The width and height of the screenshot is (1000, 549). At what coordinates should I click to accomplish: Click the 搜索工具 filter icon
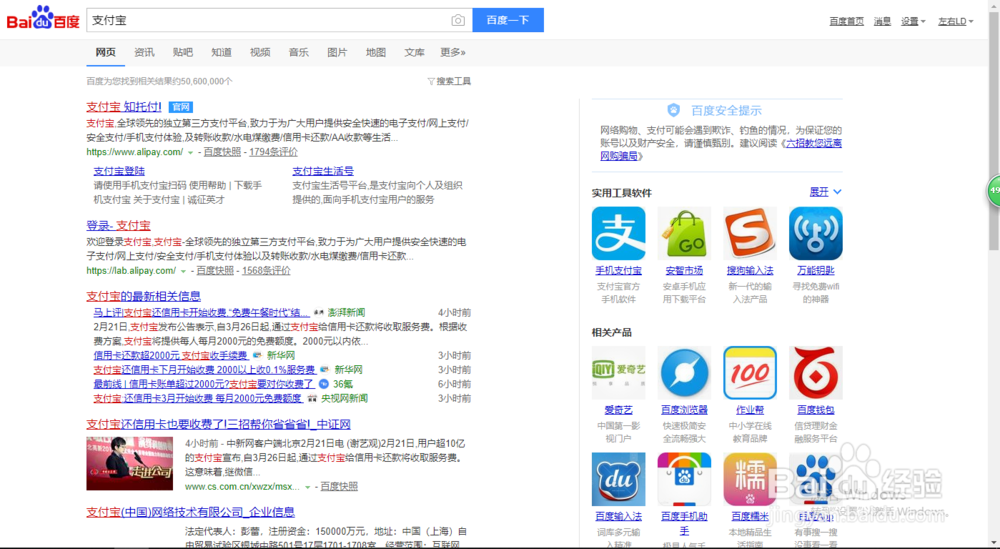click(431, 82)
